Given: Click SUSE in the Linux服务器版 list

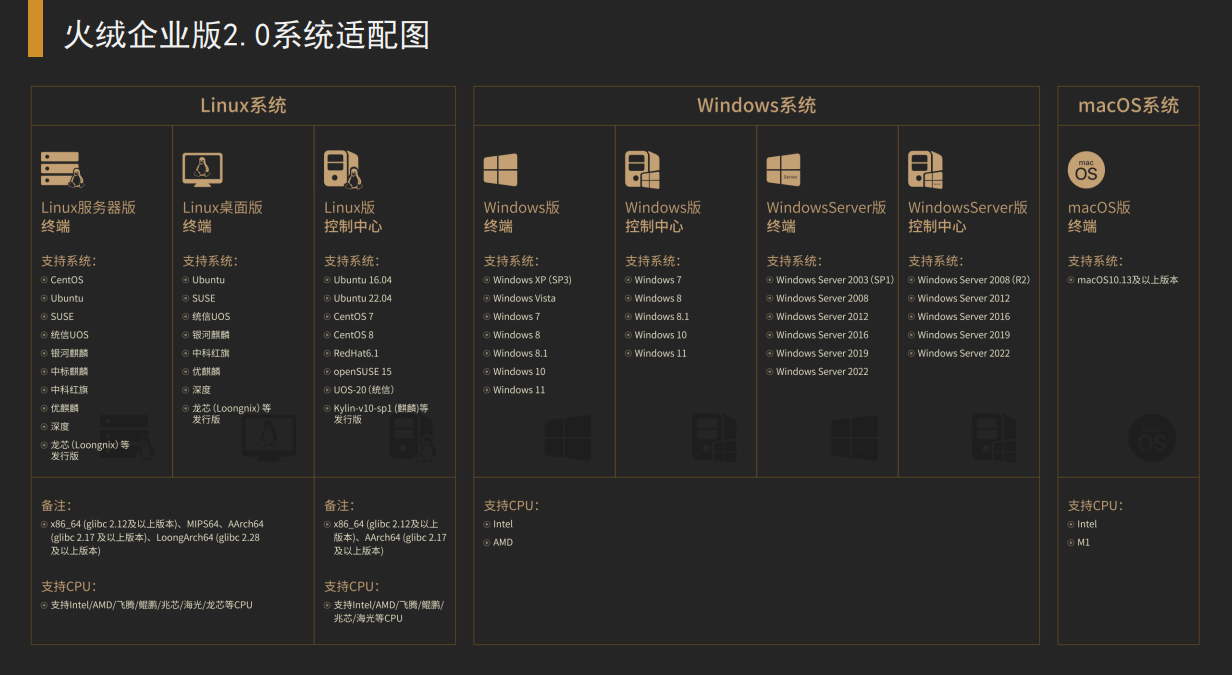Looking at the screenshot, I should pos(62,317).
